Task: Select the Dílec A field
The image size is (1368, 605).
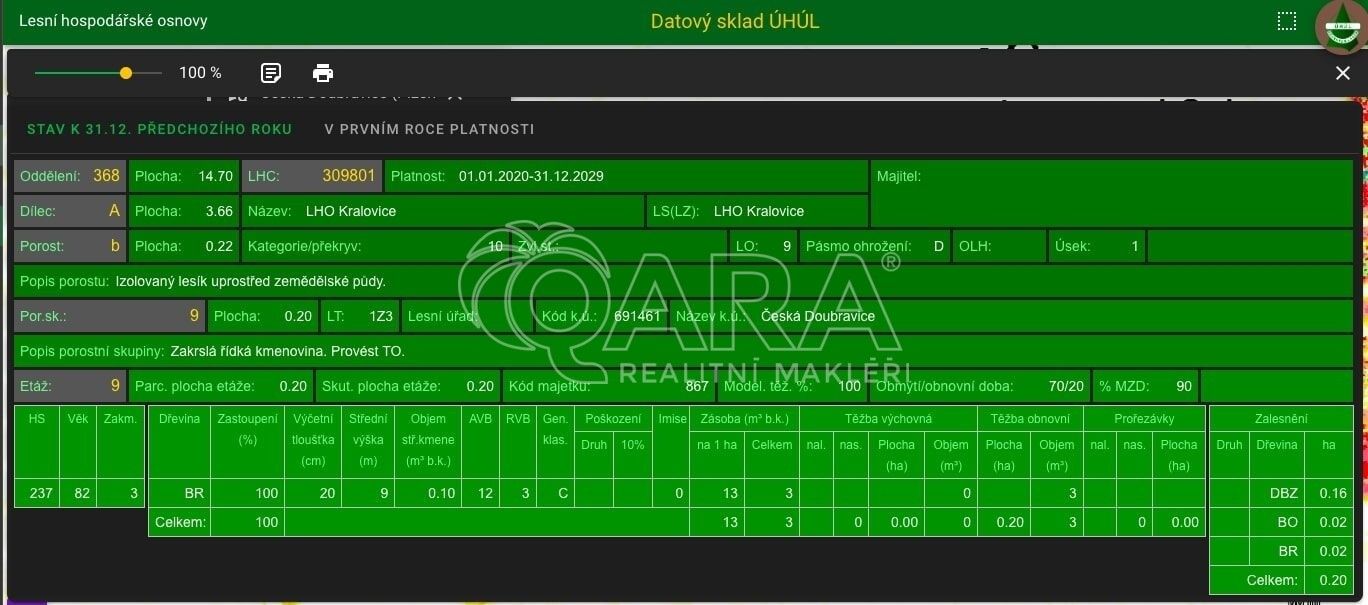Action: click(70, 211)
